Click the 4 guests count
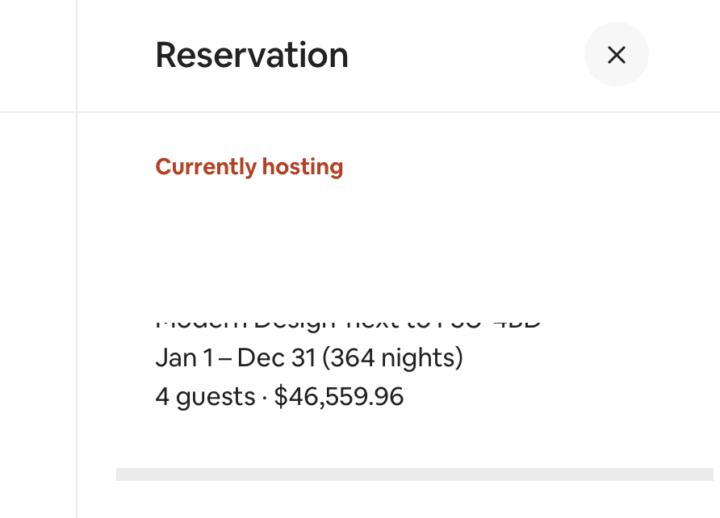The width and height of the screenshot is (720, 518). point(205,397)
